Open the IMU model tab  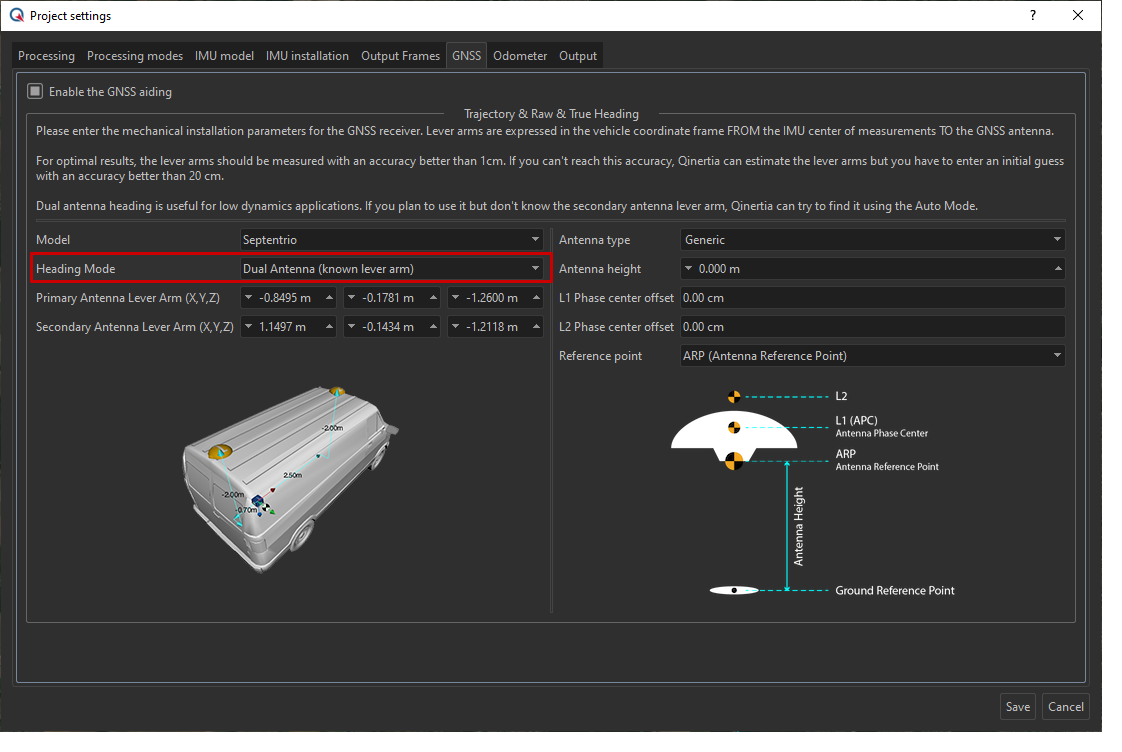pyautogui.click(x=224, y=56)
